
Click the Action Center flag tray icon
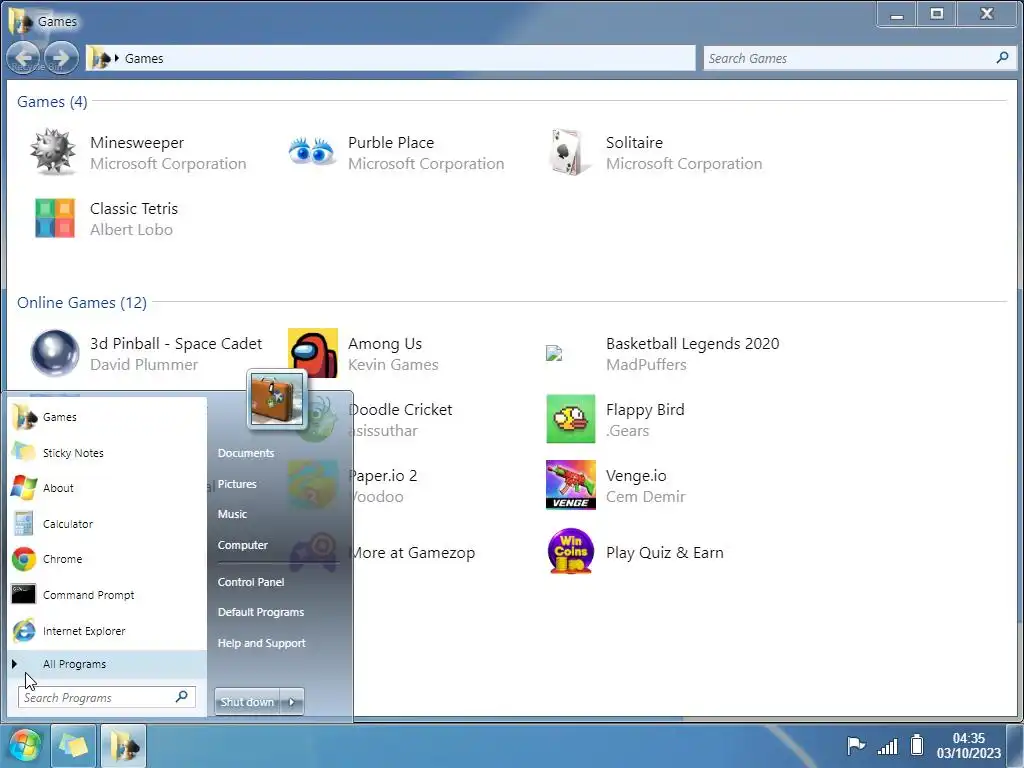(x=856, y=744)
